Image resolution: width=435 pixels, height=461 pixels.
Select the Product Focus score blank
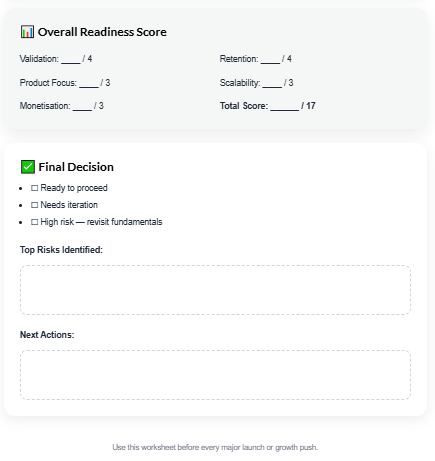pos(89,83)
